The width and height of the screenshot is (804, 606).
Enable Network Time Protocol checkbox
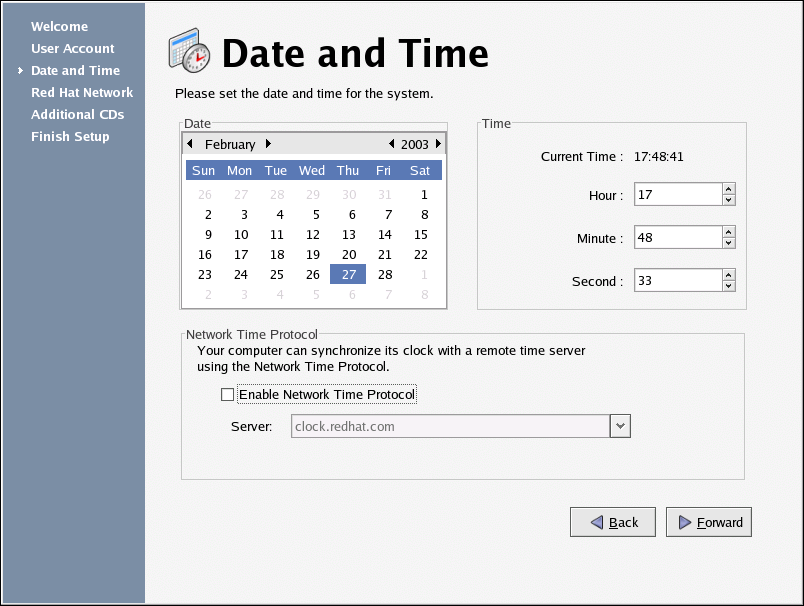tap(227, 395)
